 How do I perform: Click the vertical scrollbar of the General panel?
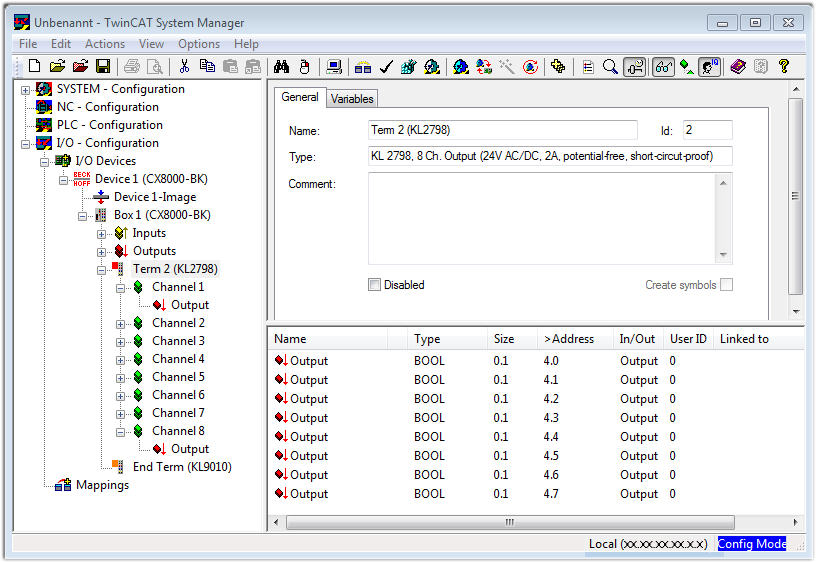(796, 197)
